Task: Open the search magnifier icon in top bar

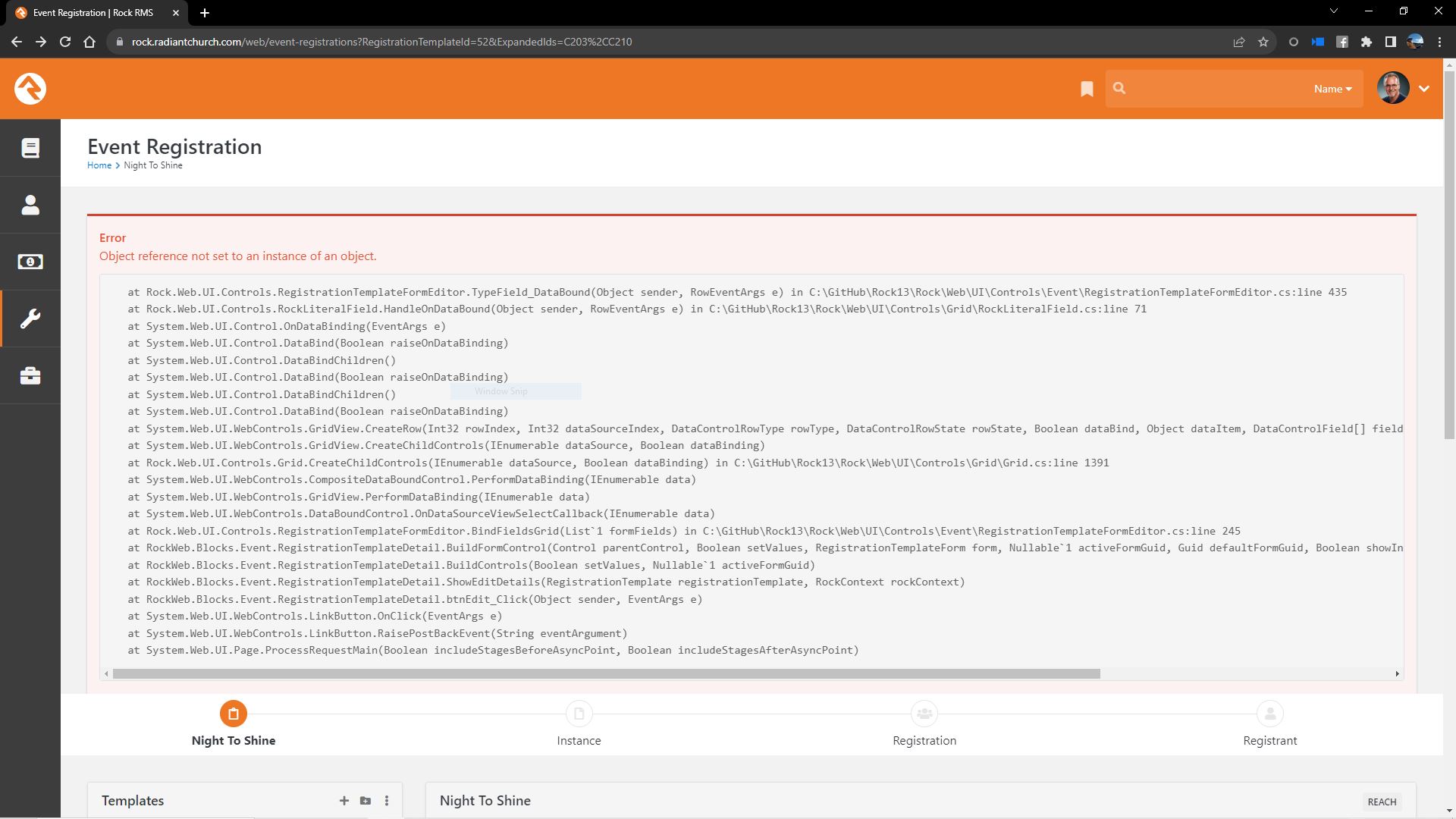Action: tap(1120, 89)
